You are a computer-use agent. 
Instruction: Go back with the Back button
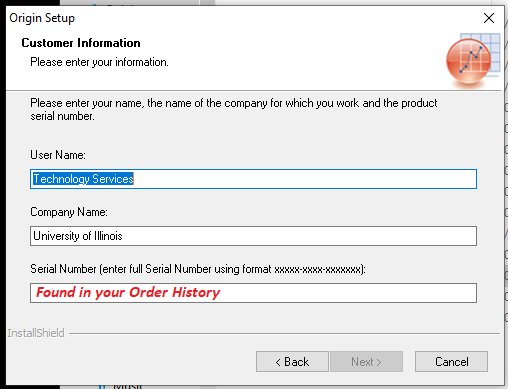292,362
